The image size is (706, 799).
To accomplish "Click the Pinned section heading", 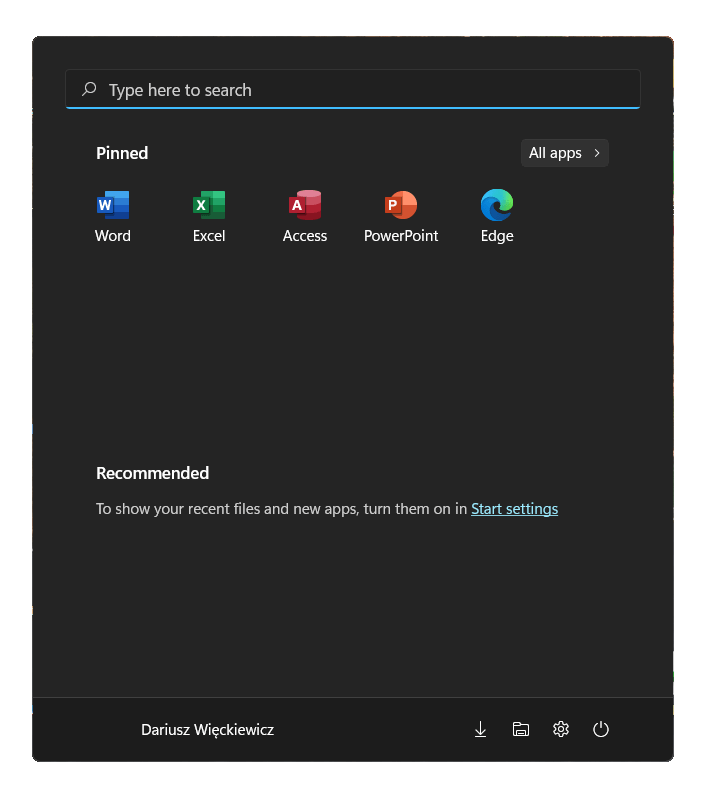I will coord(122,153).
